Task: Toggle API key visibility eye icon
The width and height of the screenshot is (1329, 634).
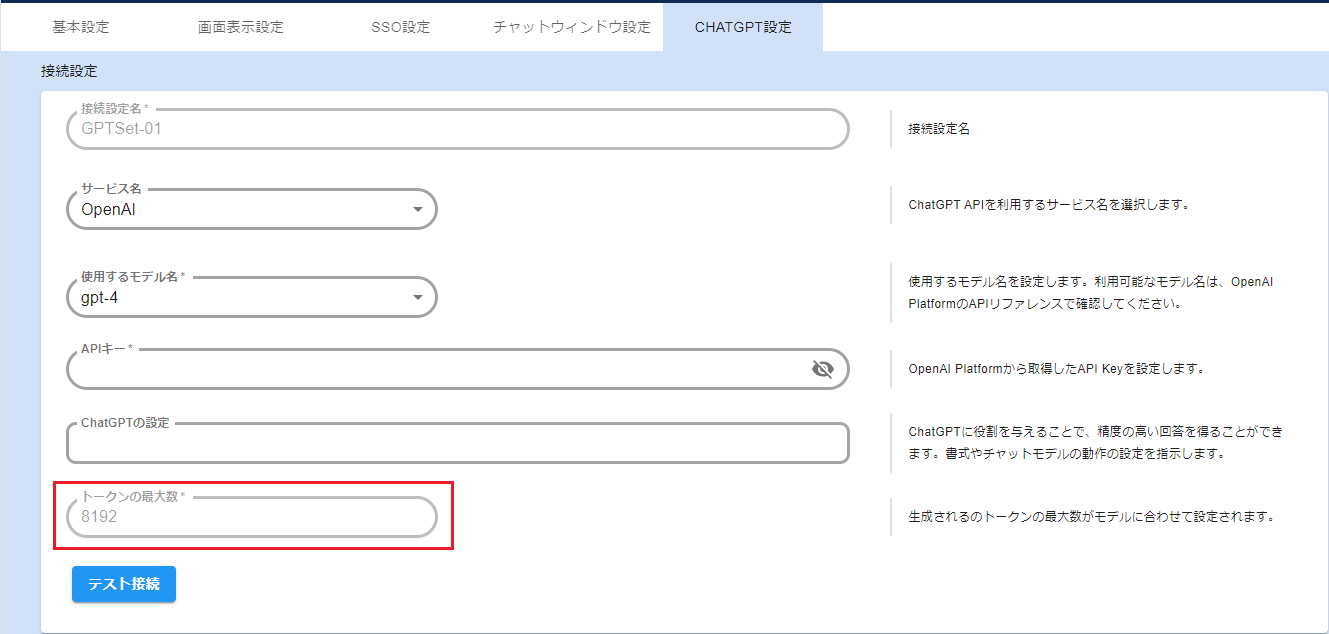Action: point(822,370)
